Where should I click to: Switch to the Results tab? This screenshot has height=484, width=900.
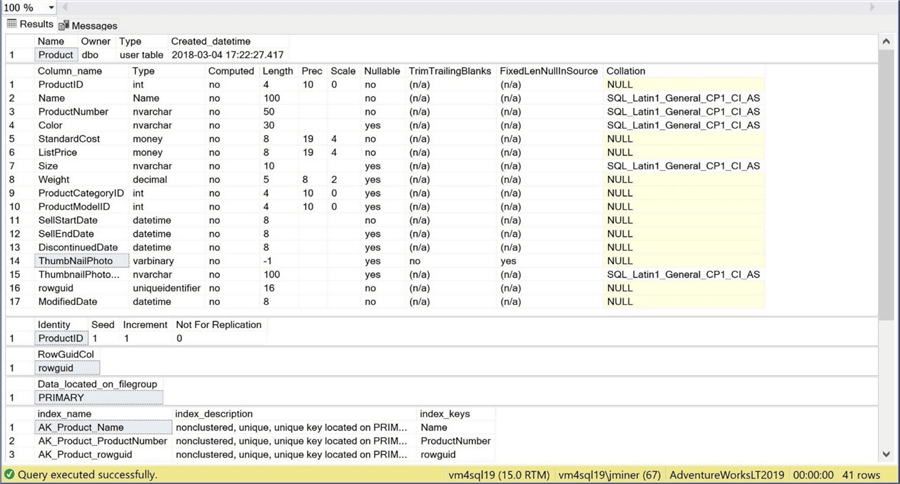coord(30,24)
